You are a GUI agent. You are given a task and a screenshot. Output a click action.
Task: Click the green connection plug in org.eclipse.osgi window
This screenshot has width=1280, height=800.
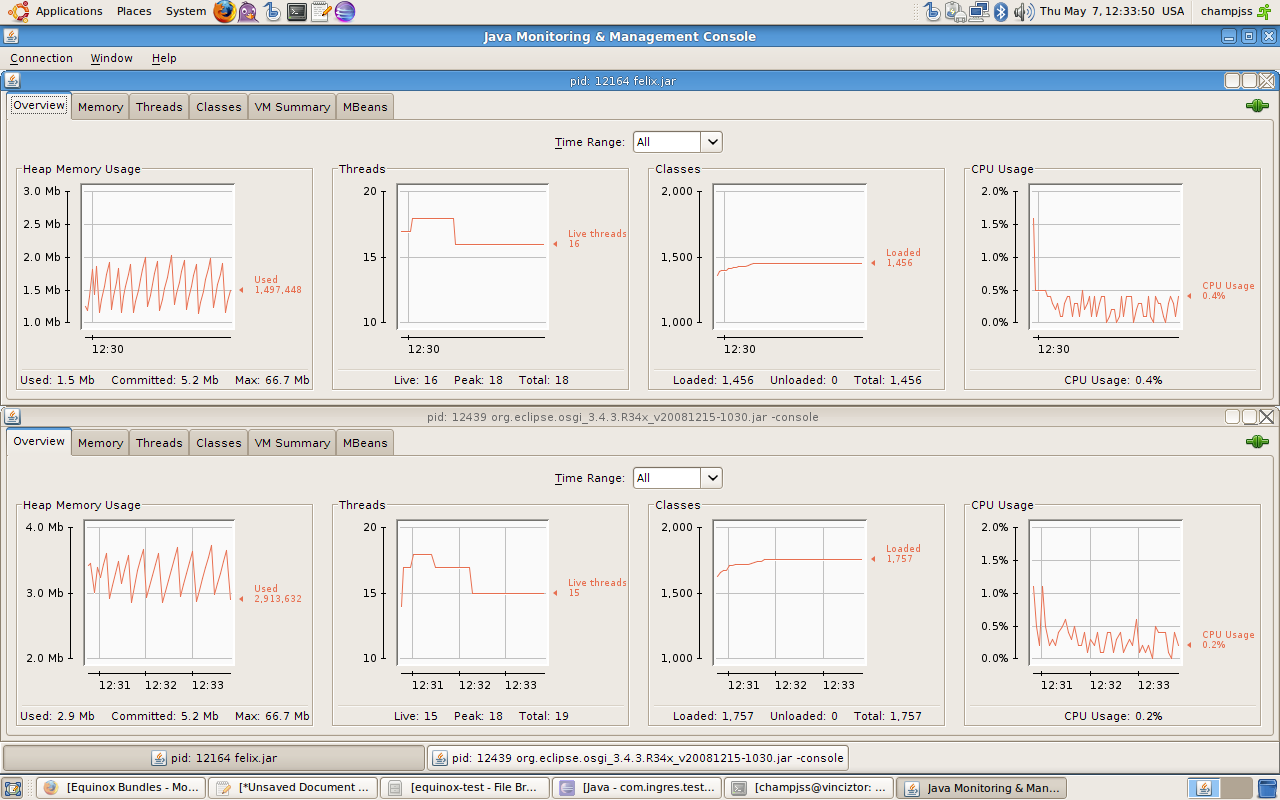1257,442
